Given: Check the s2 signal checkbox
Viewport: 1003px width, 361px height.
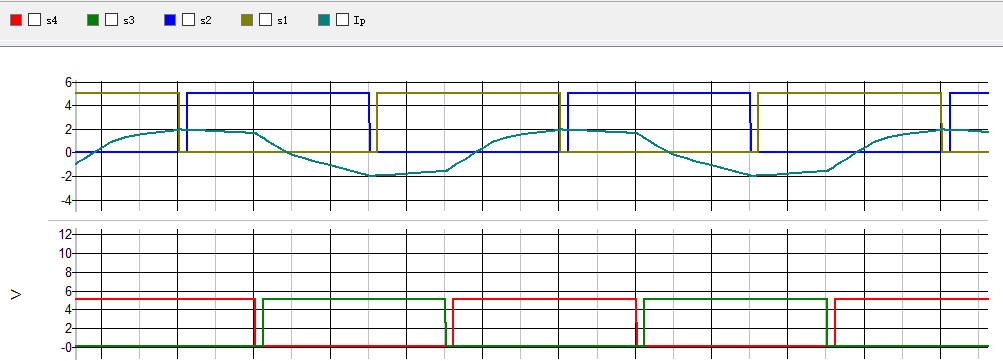Looking at the screenshot, I should point(188,20).
